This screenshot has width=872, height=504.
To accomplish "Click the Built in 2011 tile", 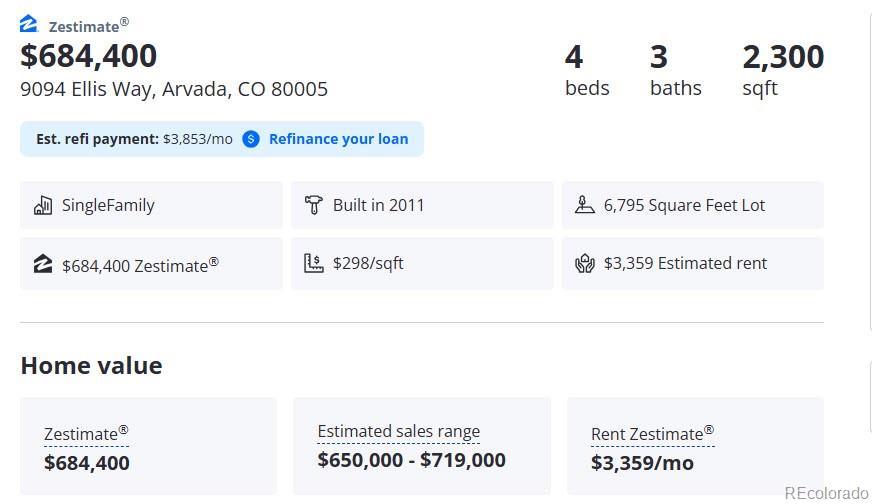I will click(x=421, y=205).
